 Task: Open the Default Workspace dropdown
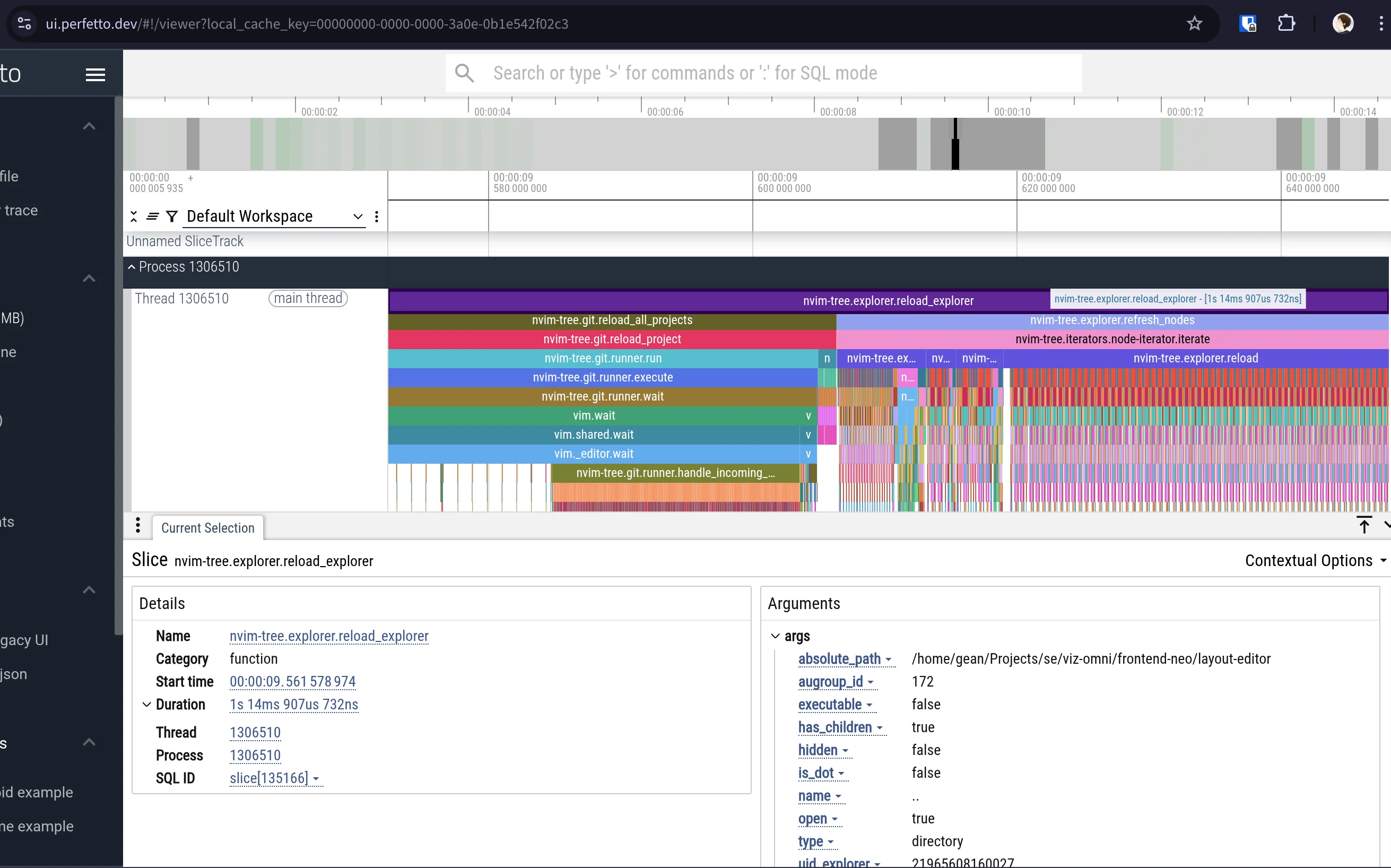pyautogui.click(x=274, y=216)
